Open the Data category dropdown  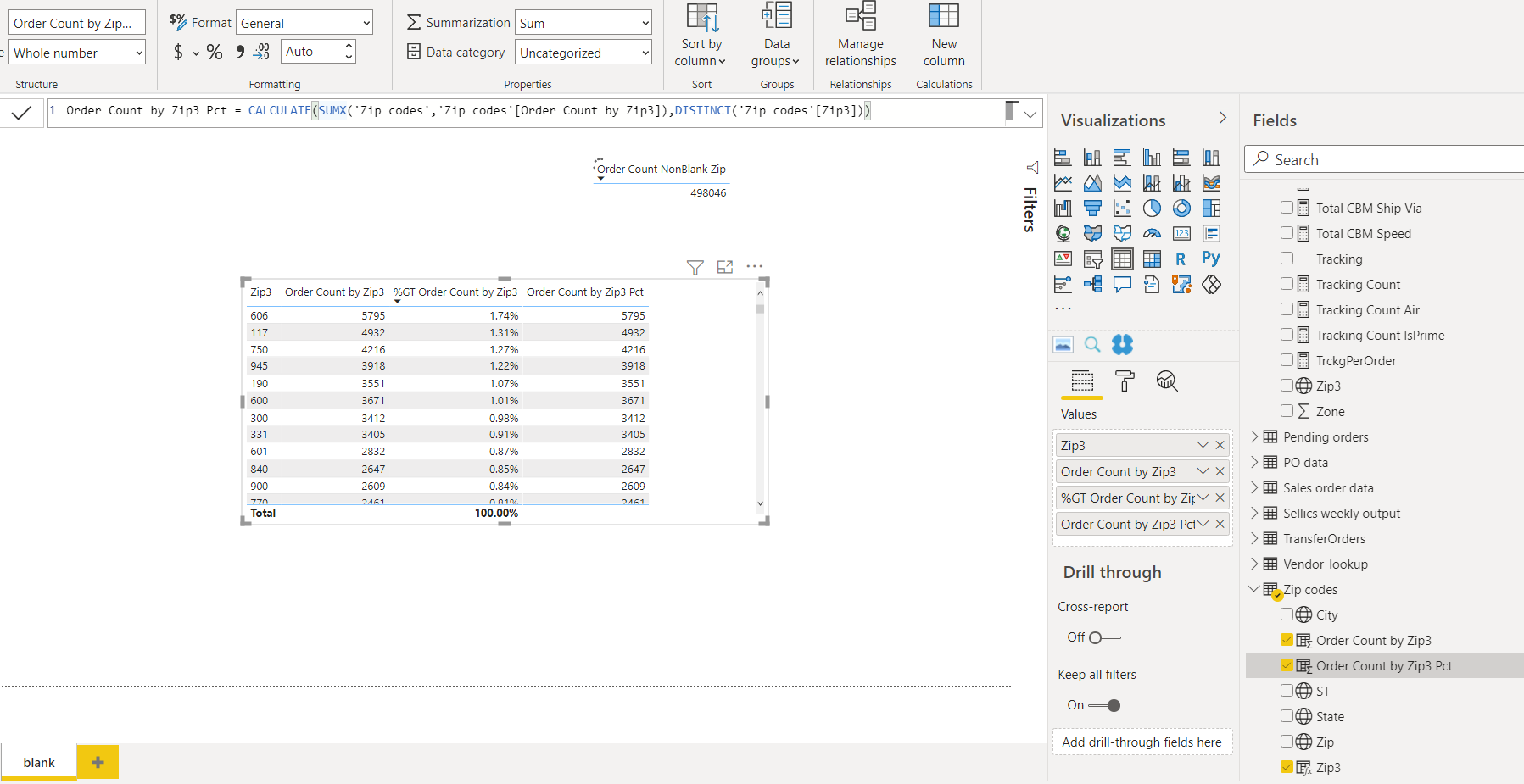(583, 53)
